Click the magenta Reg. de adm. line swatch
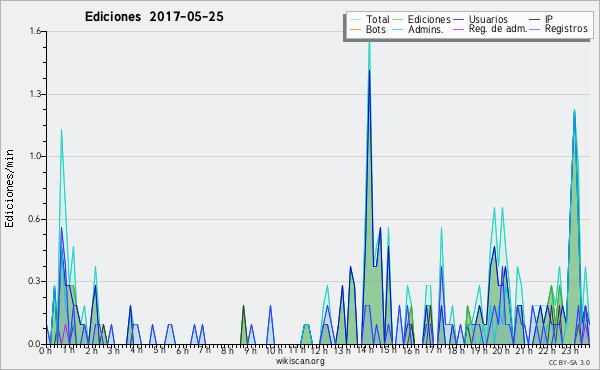This screenshot has width=600, height=370. 458,29
